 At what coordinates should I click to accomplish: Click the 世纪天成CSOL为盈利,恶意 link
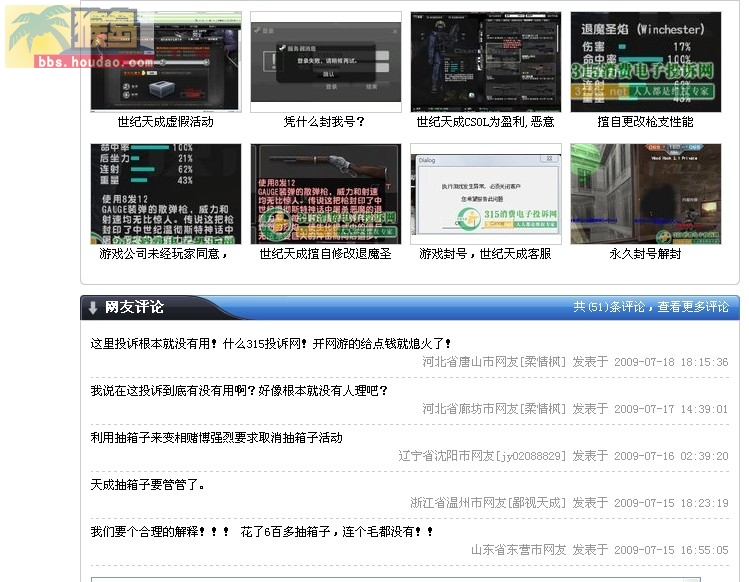(486, 122)
